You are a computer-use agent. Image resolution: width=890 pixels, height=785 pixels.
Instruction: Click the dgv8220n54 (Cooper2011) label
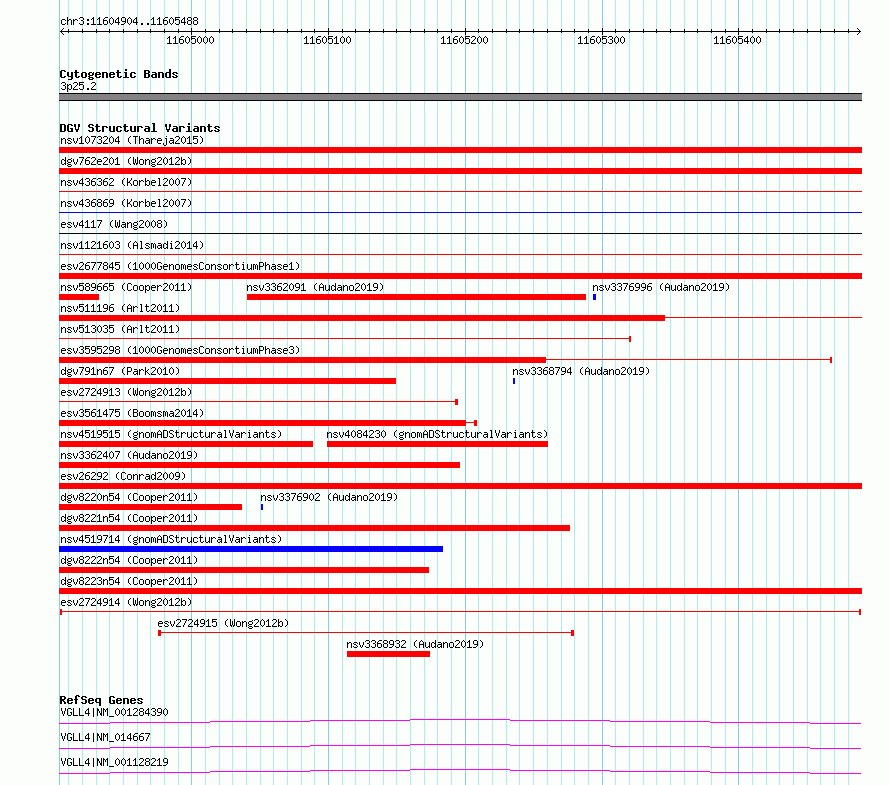[129, 497]
